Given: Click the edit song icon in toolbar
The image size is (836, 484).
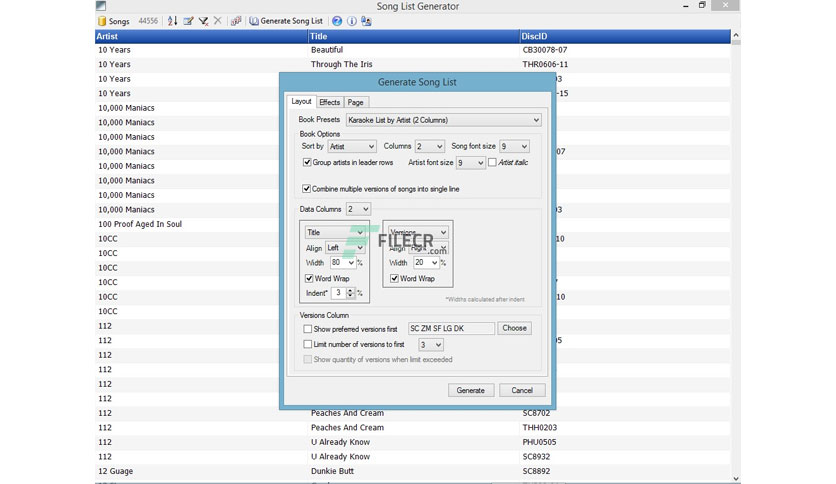Looking at the screenshot, I should pyautogui.click(x=188, y=21).
